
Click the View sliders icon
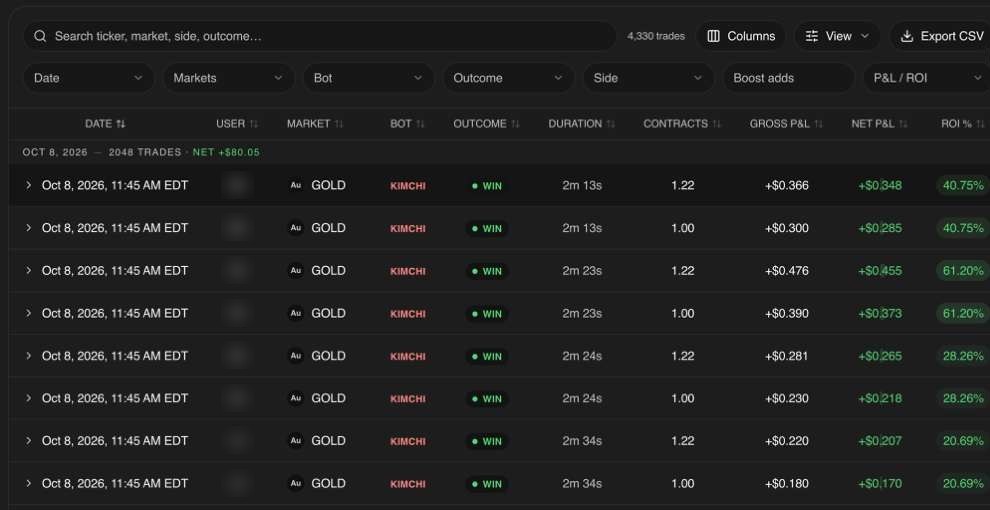click(x=812, y=36)
